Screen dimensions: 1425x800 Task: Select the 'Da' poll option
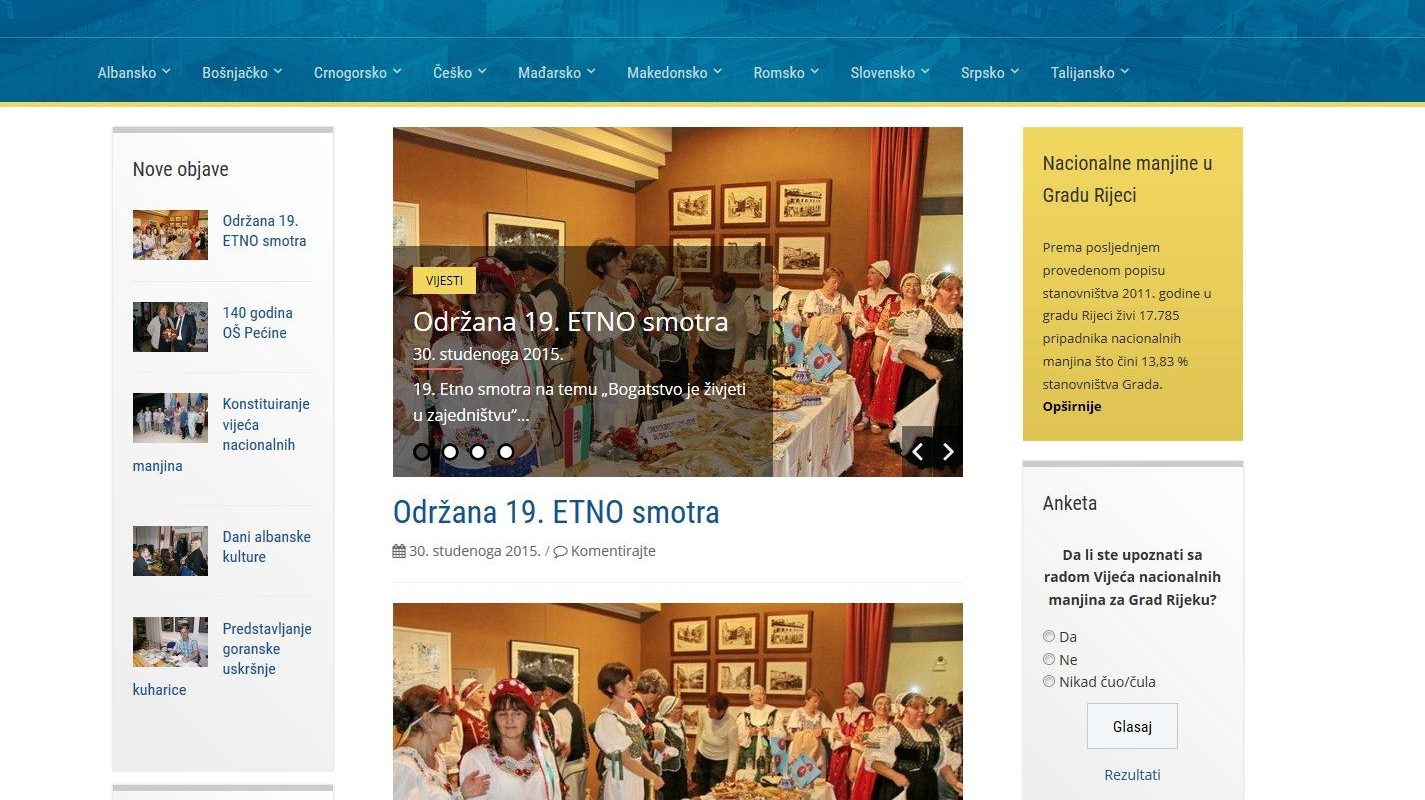click(x=1049, y=636)
